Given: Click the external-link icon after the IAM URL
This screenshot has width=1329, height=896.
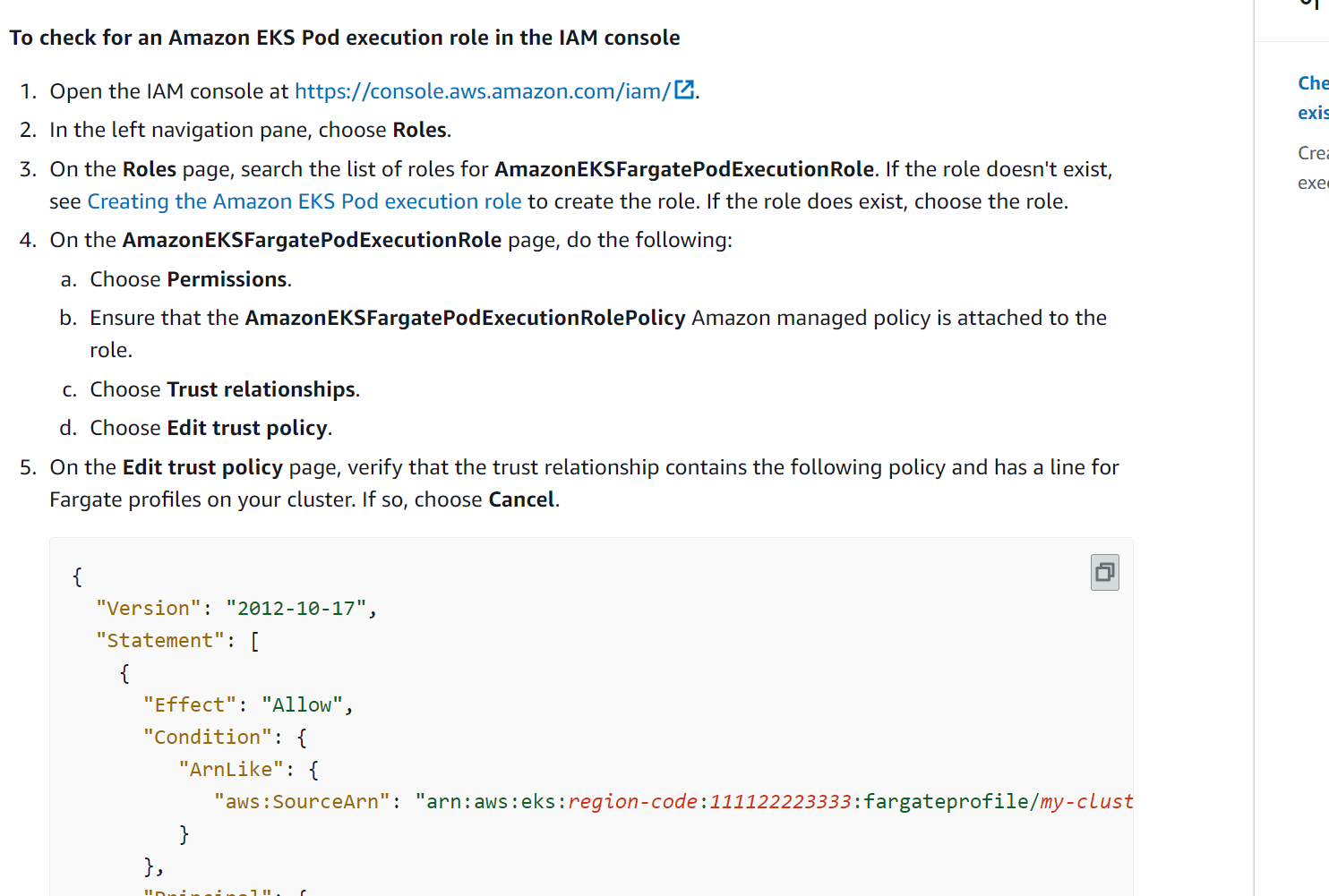Looking at the screenshot, I should coord(684,90).
